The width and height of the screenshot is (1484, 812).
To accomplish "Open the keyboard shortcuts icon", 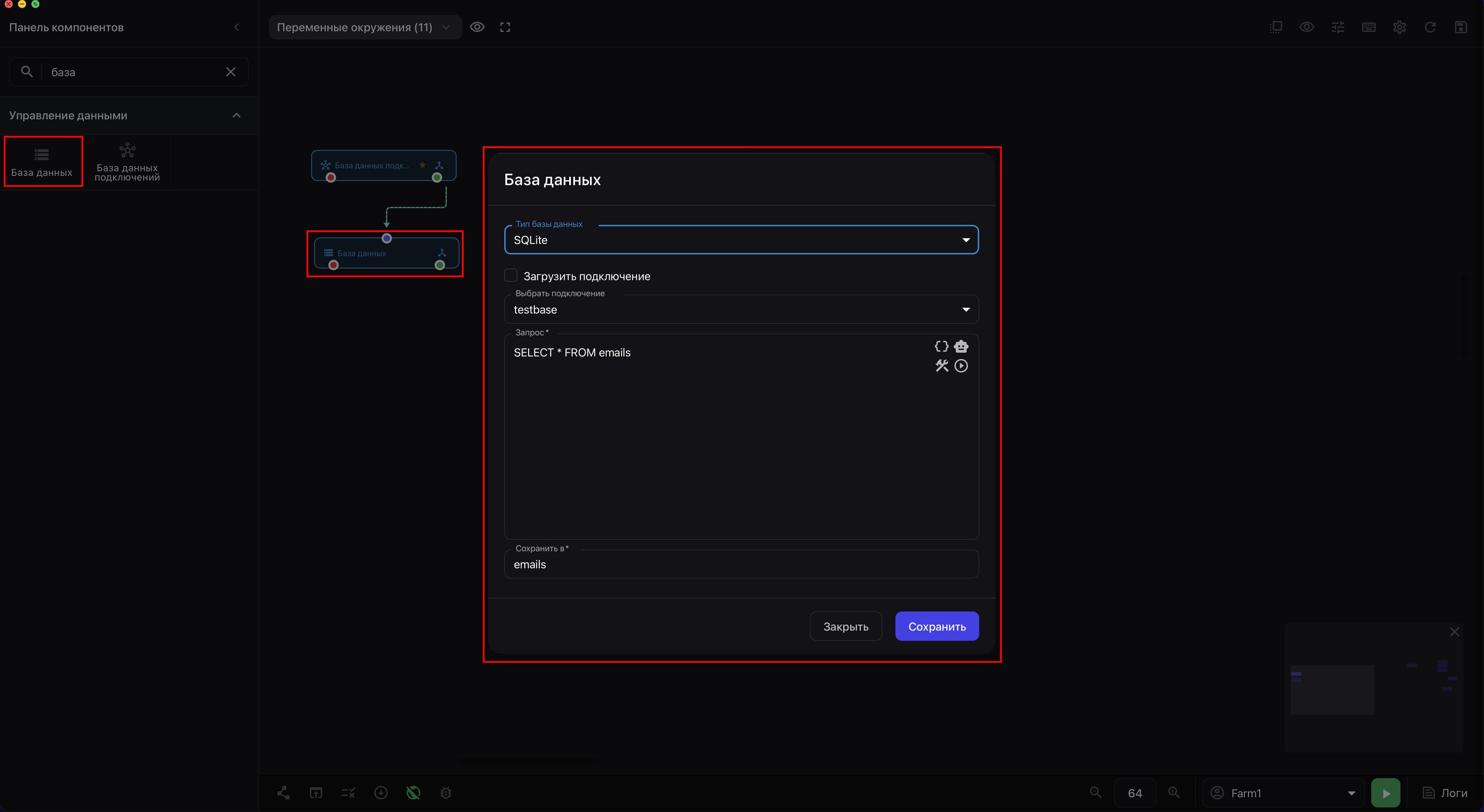I will tap(1369, 27).
